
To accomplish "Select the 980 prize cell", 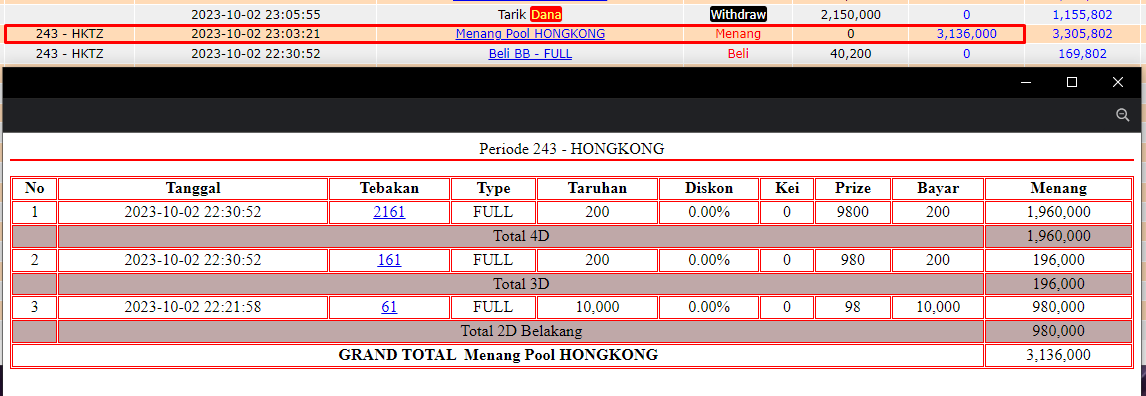I will coord(853,259).
